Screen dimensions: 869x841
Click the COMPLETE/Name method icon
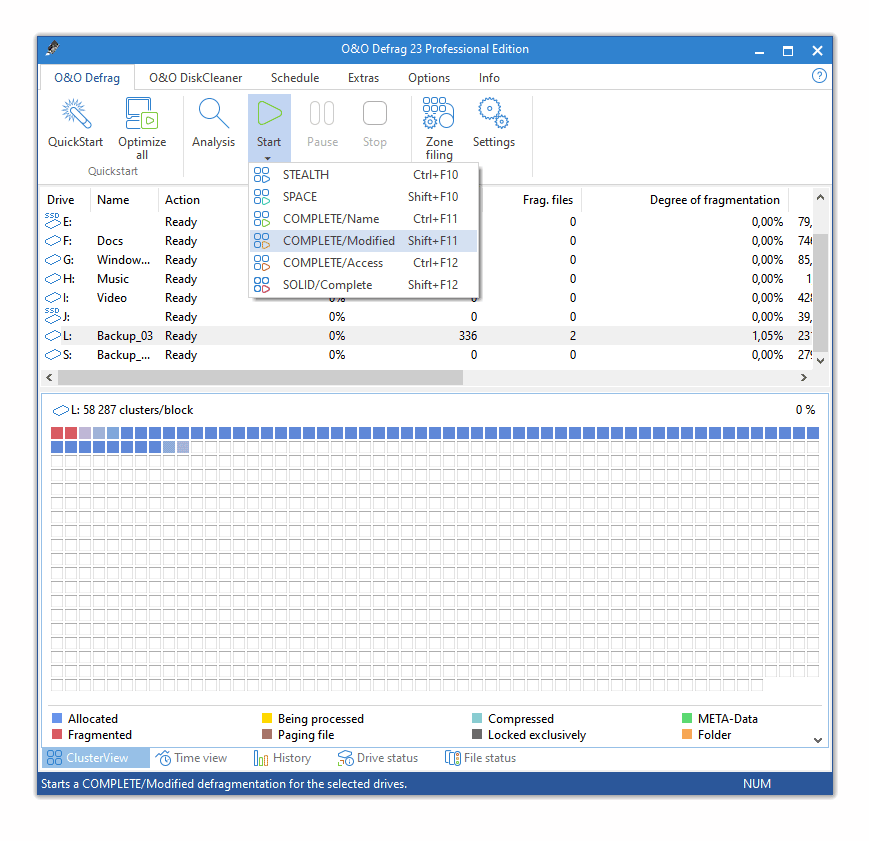pos(262,219)
